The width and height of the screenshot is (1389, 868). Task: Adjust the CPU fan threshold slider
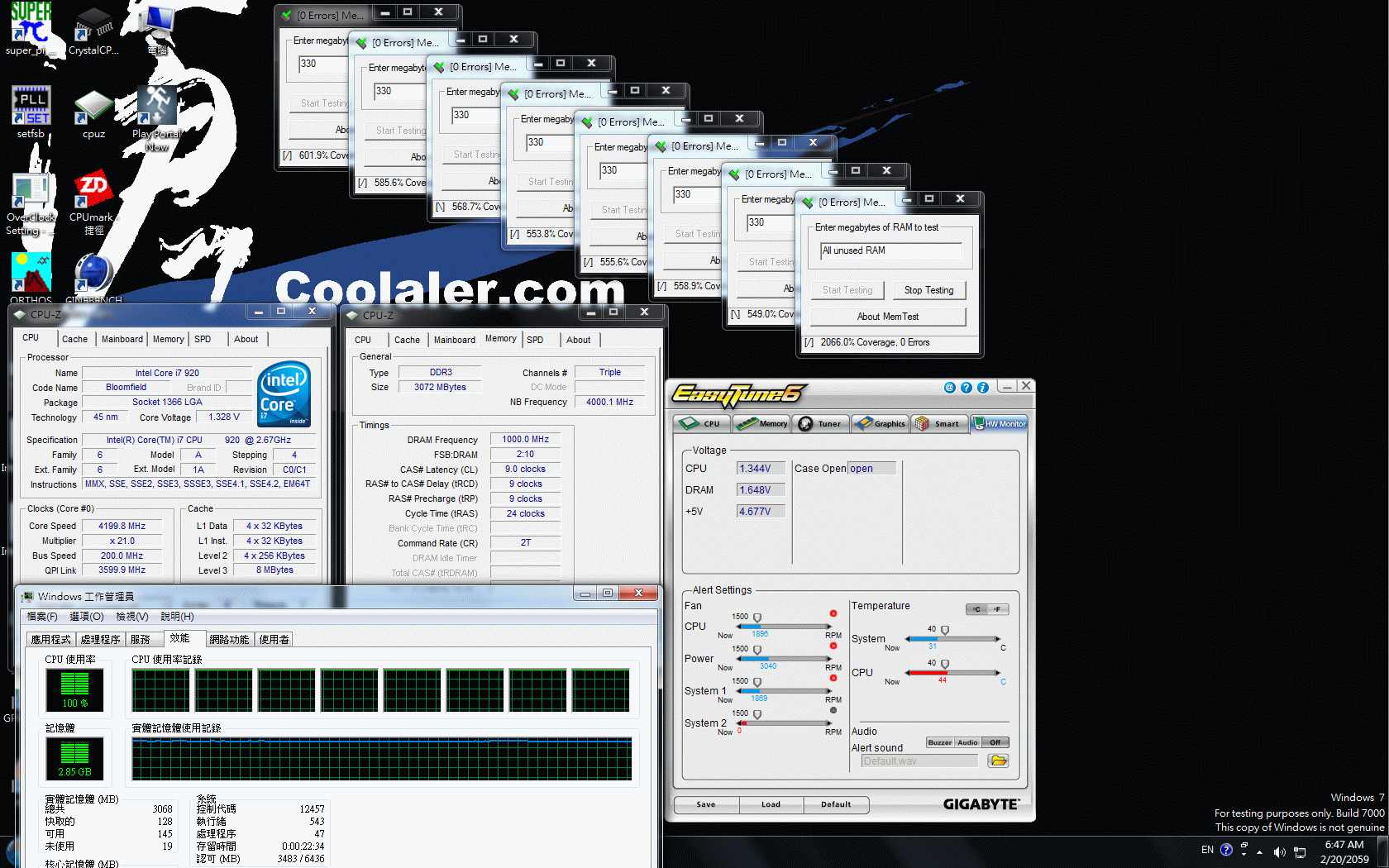click(757, 618)
